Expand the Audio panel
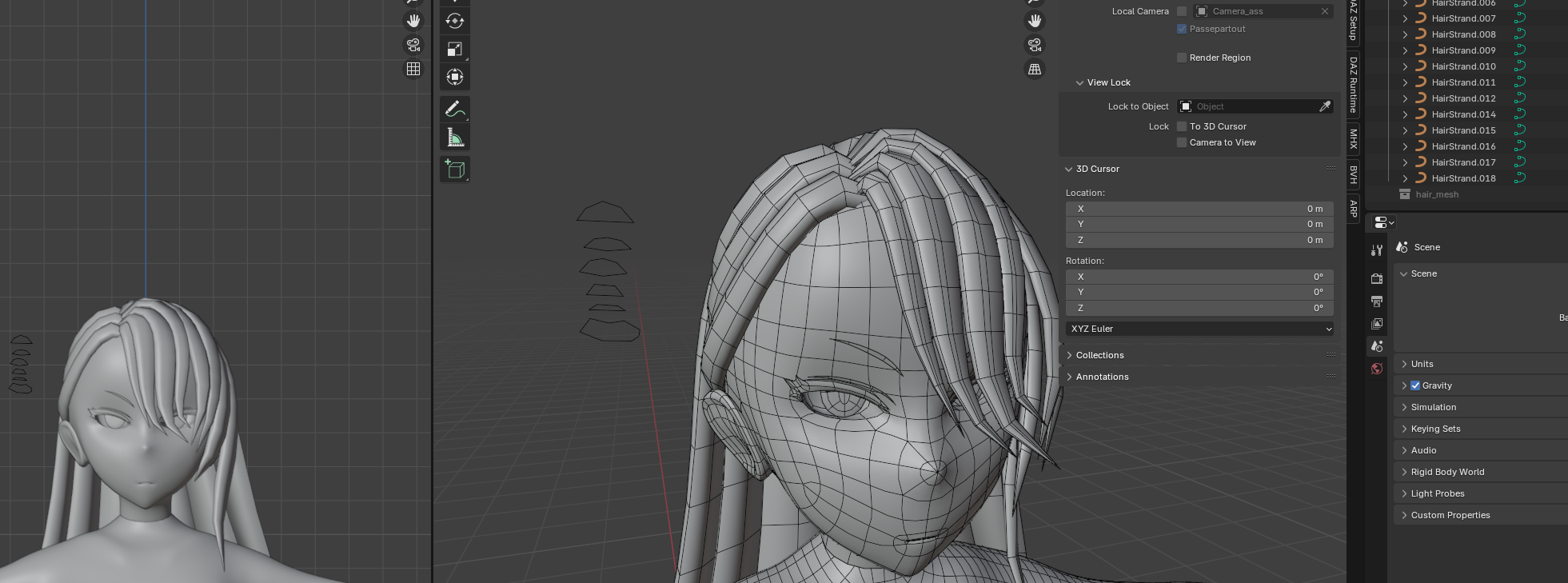This screenshot has height=583, width=1568. [x=1404, y=450]
